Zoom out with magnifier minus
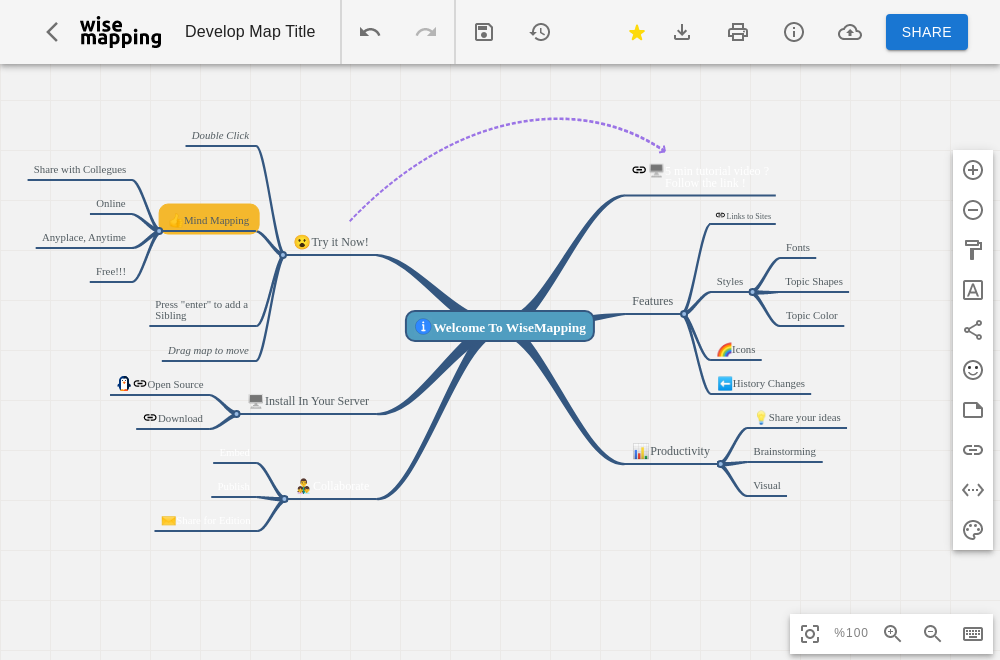 pyautogui.click(x=932, y=633)
